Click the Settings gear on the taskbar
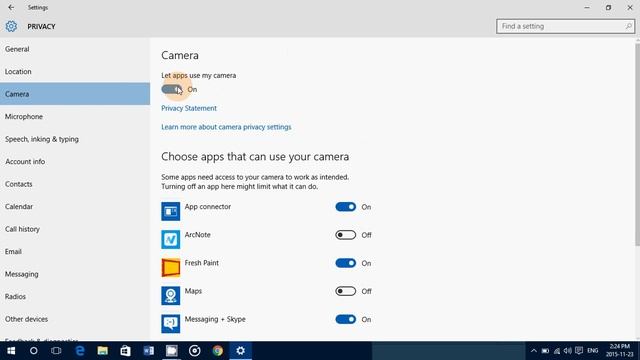Image resolution: width=640 pixels, height=360 pixels. (x=240, y=351)
